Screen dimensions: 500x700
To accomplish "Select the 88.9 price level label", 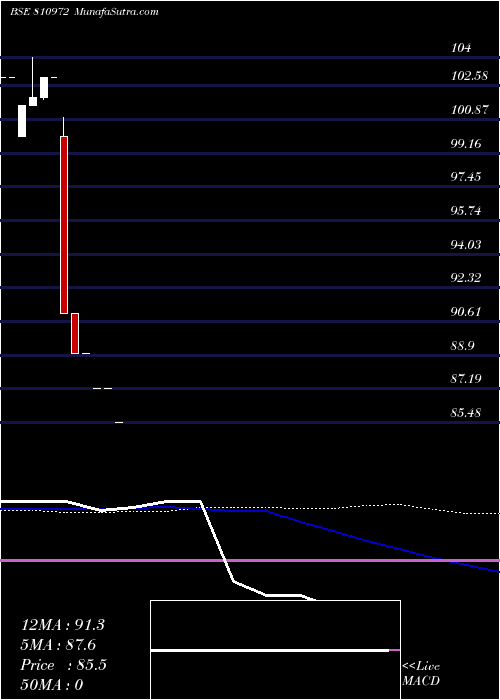I will [462, 346].
